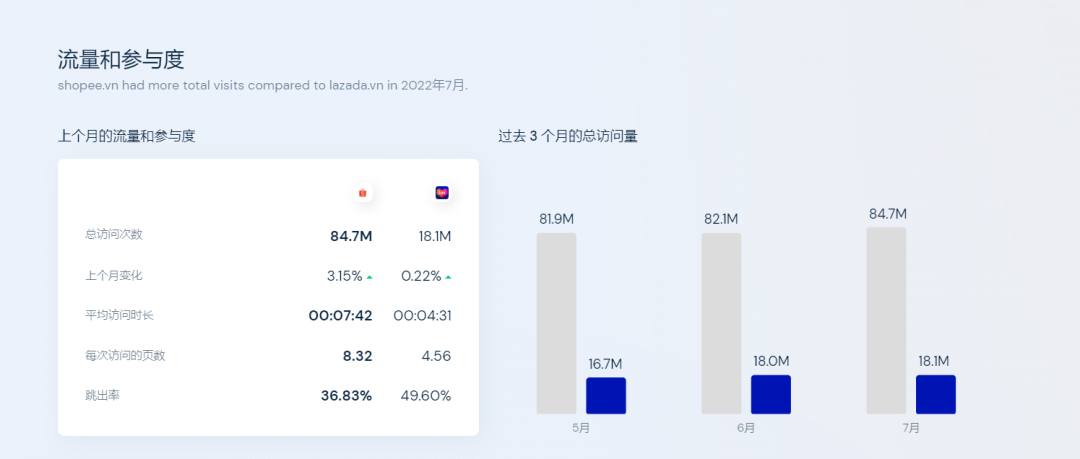Select the shopee.vn comparison summary sentence

[x=262, y=86]
